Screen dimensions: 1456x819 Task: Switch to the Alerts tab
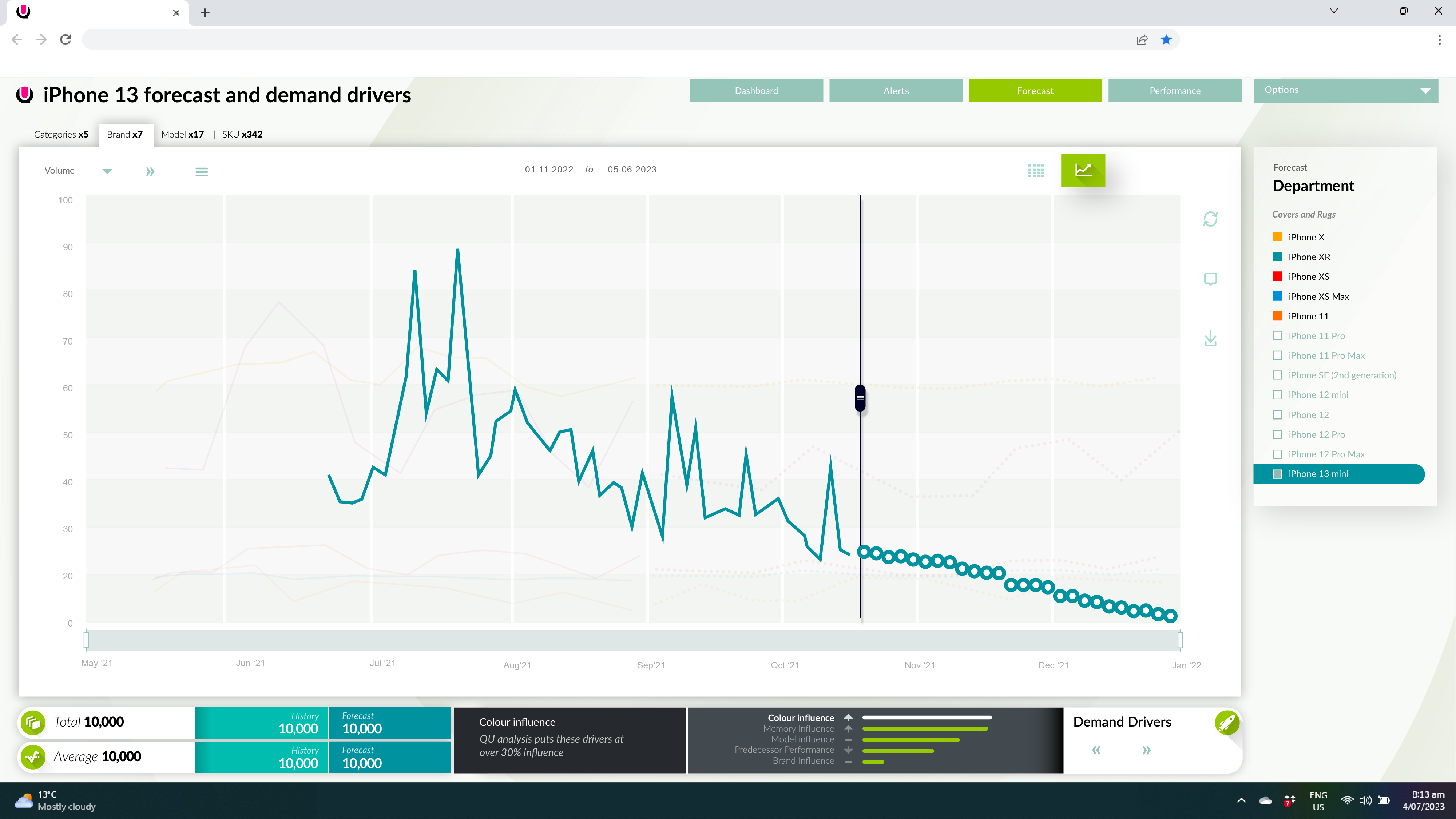pyautogui.click(x=896, y=91)
